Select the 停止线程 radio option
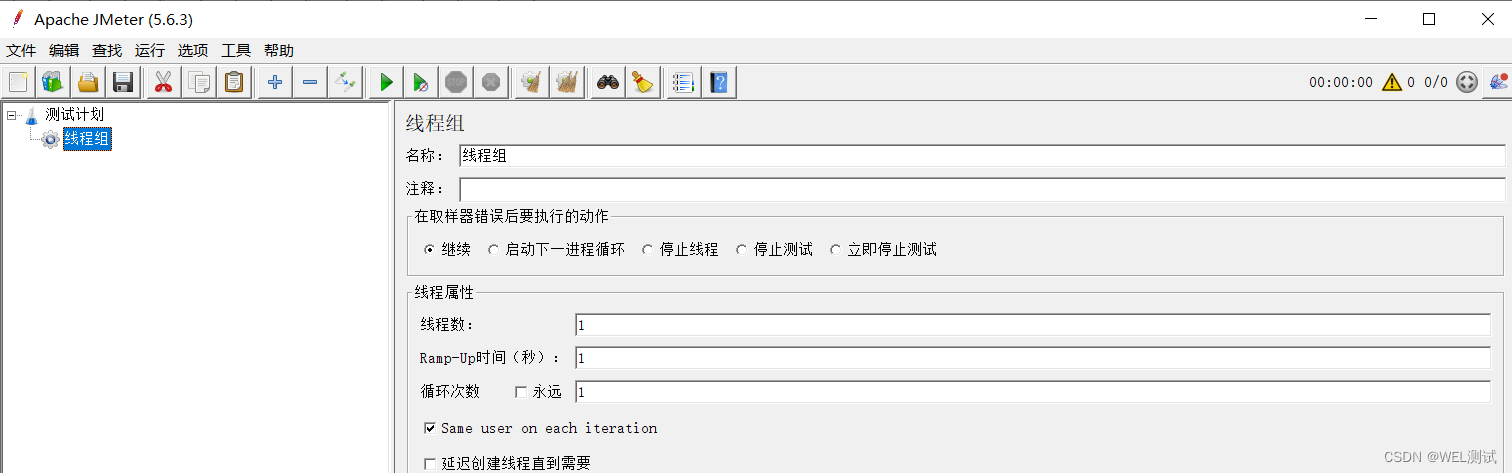This screenshot has width=1512, height=473. [x=647, y=250]
